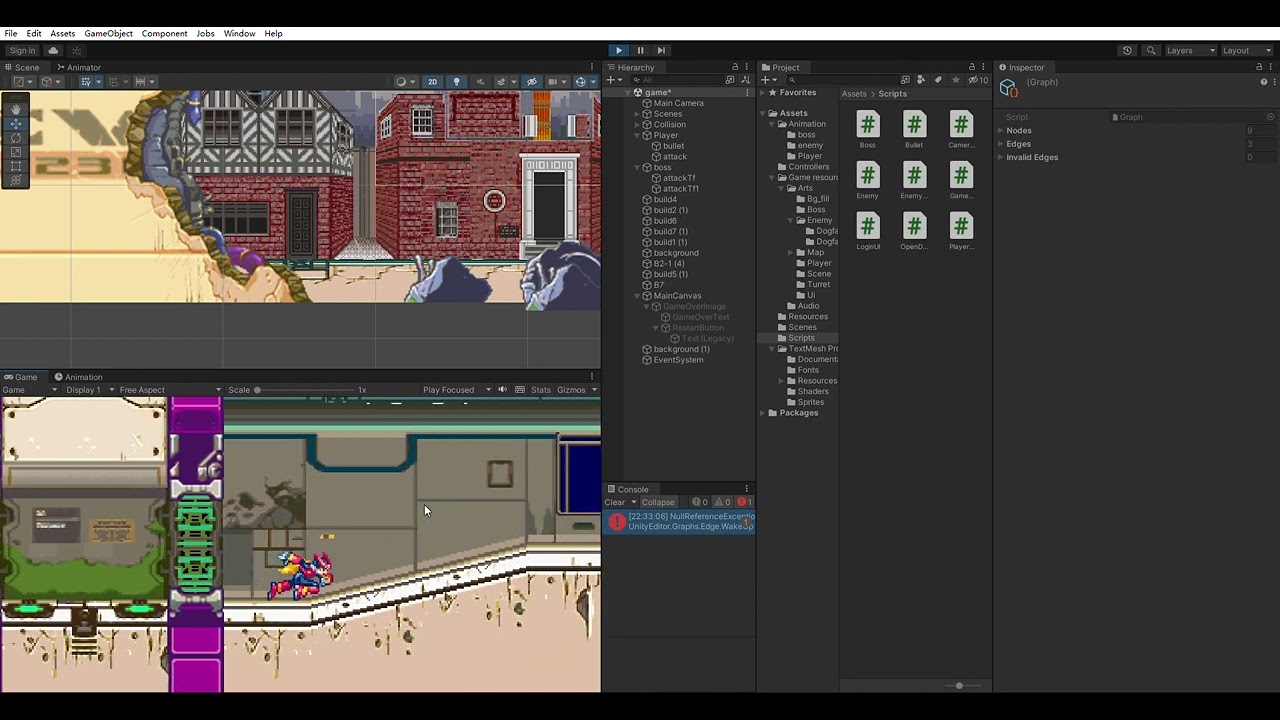The width and height of the screenshot is (1280, 720).
Task: Toggle scene lighting bulb icon
Action: 457,82
